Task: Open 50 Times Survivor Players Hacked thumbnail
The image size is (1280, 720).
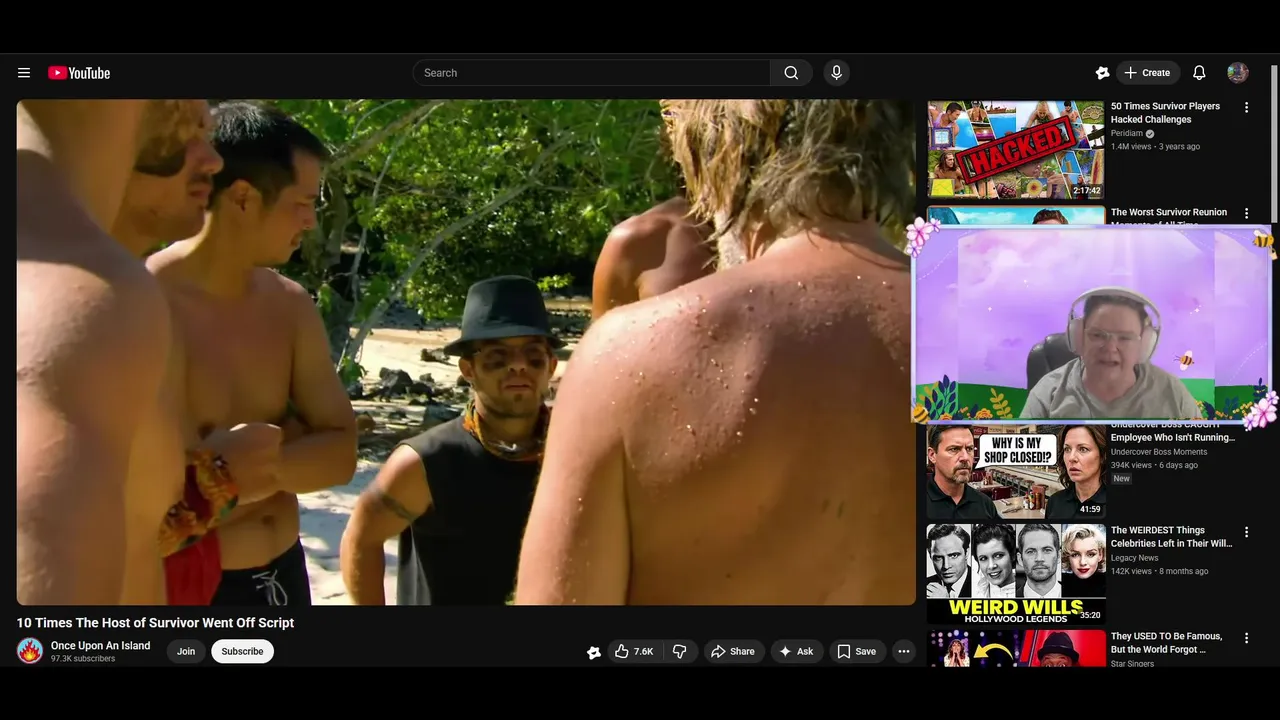Action: click(1016, 149)
